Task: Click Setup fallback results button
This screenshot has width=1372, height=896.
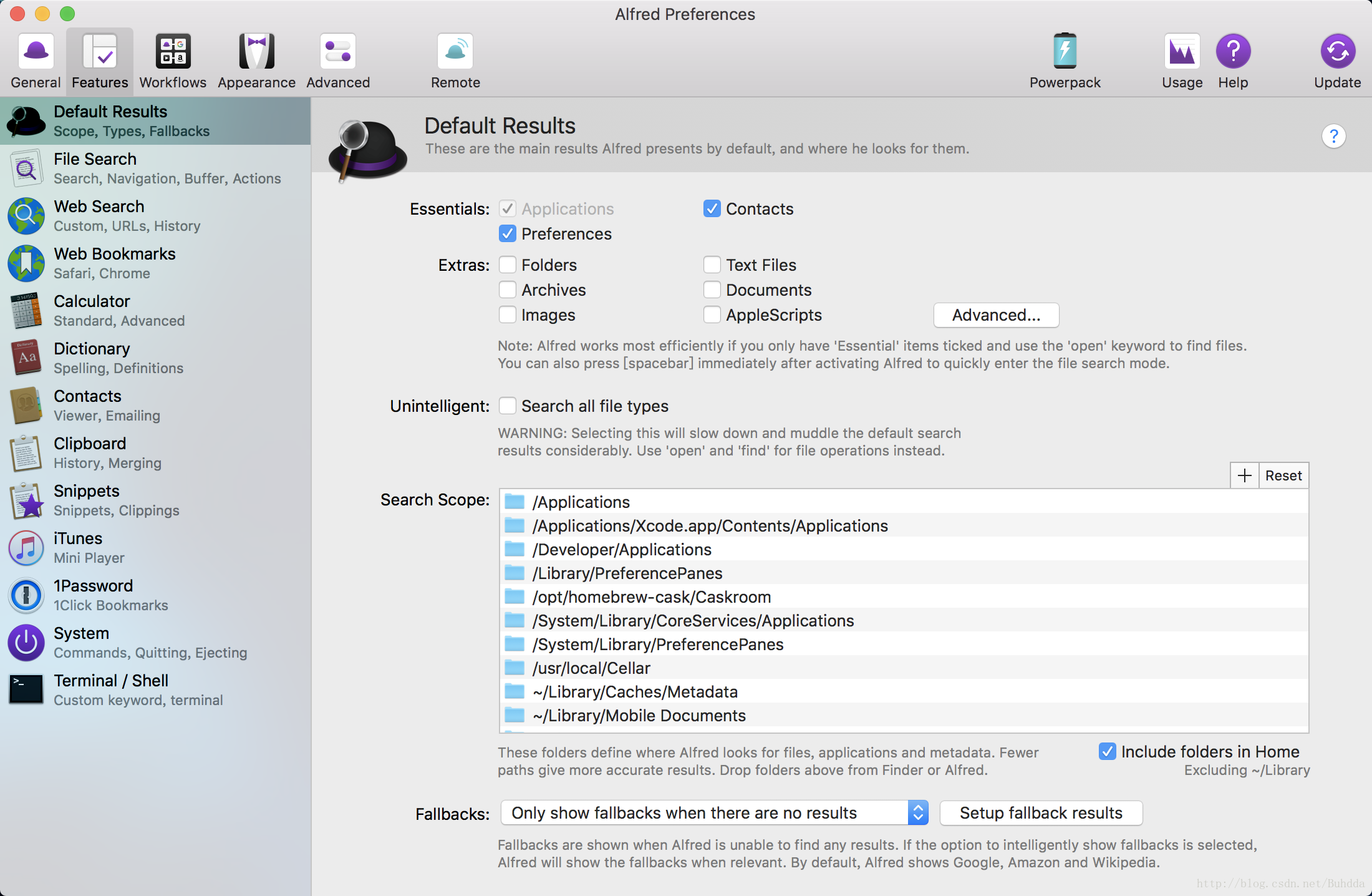Action: coord(1041,813)
